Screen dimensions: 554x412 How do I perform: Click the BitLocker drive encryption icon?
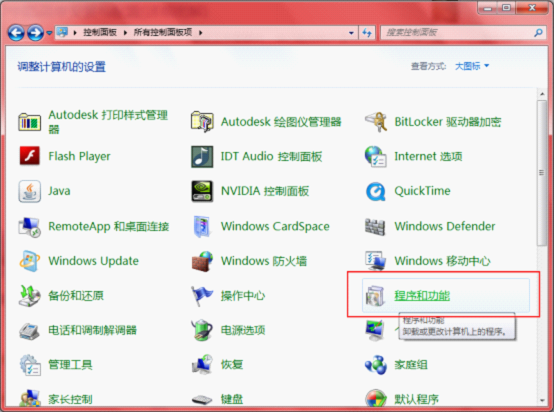click(376, 122)
